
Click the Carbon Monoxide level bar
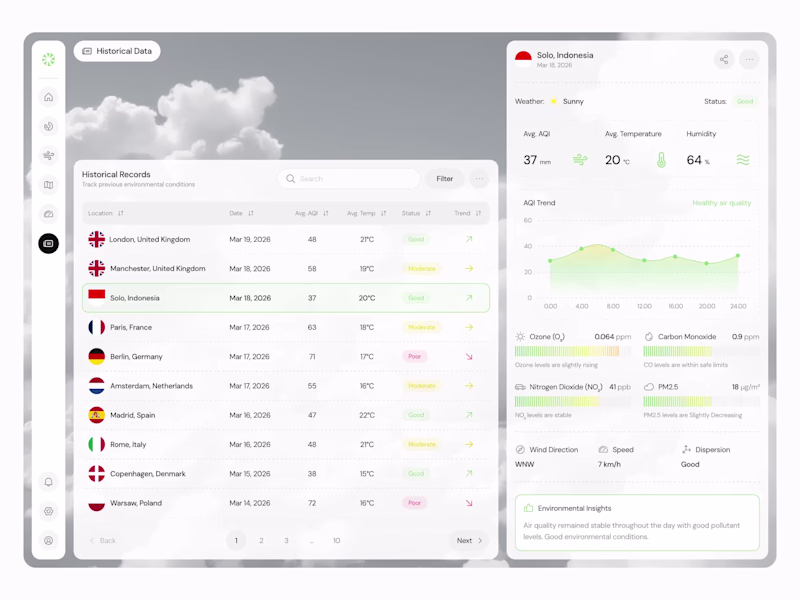701,351
